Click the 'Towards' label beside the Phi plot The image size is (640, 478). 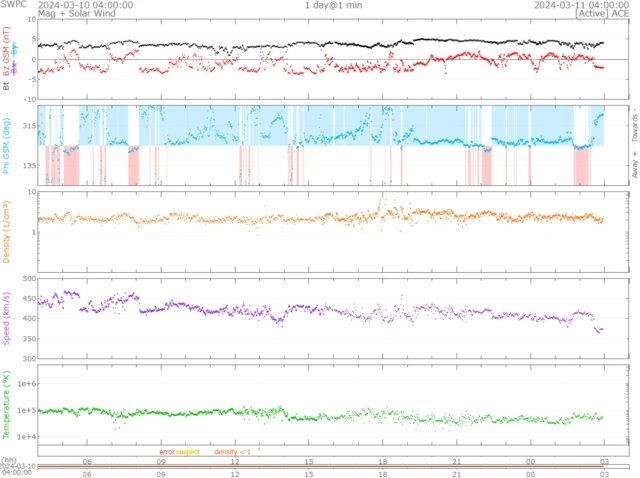coord(633,125)
